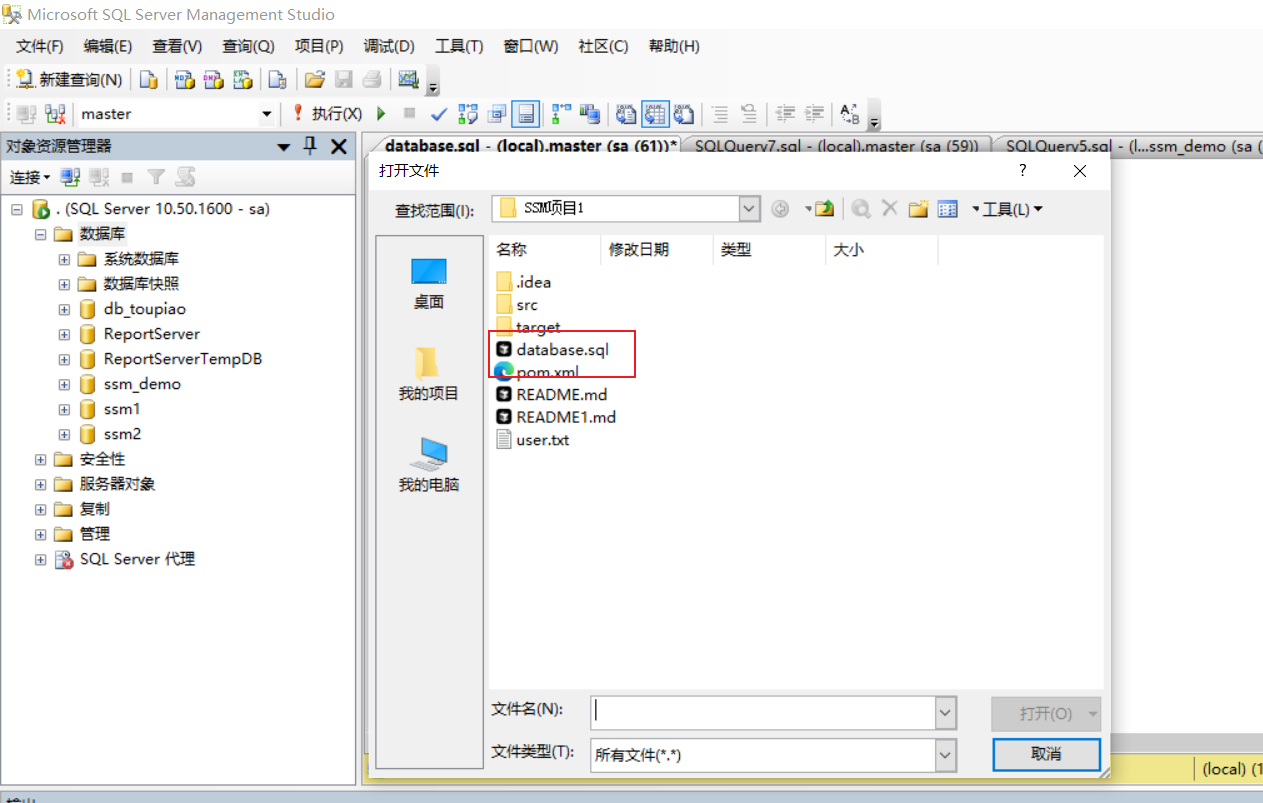The image size is (1263, 803).
Task: Toggle the IntelliSense enabled icon
Action: [527, 114]
